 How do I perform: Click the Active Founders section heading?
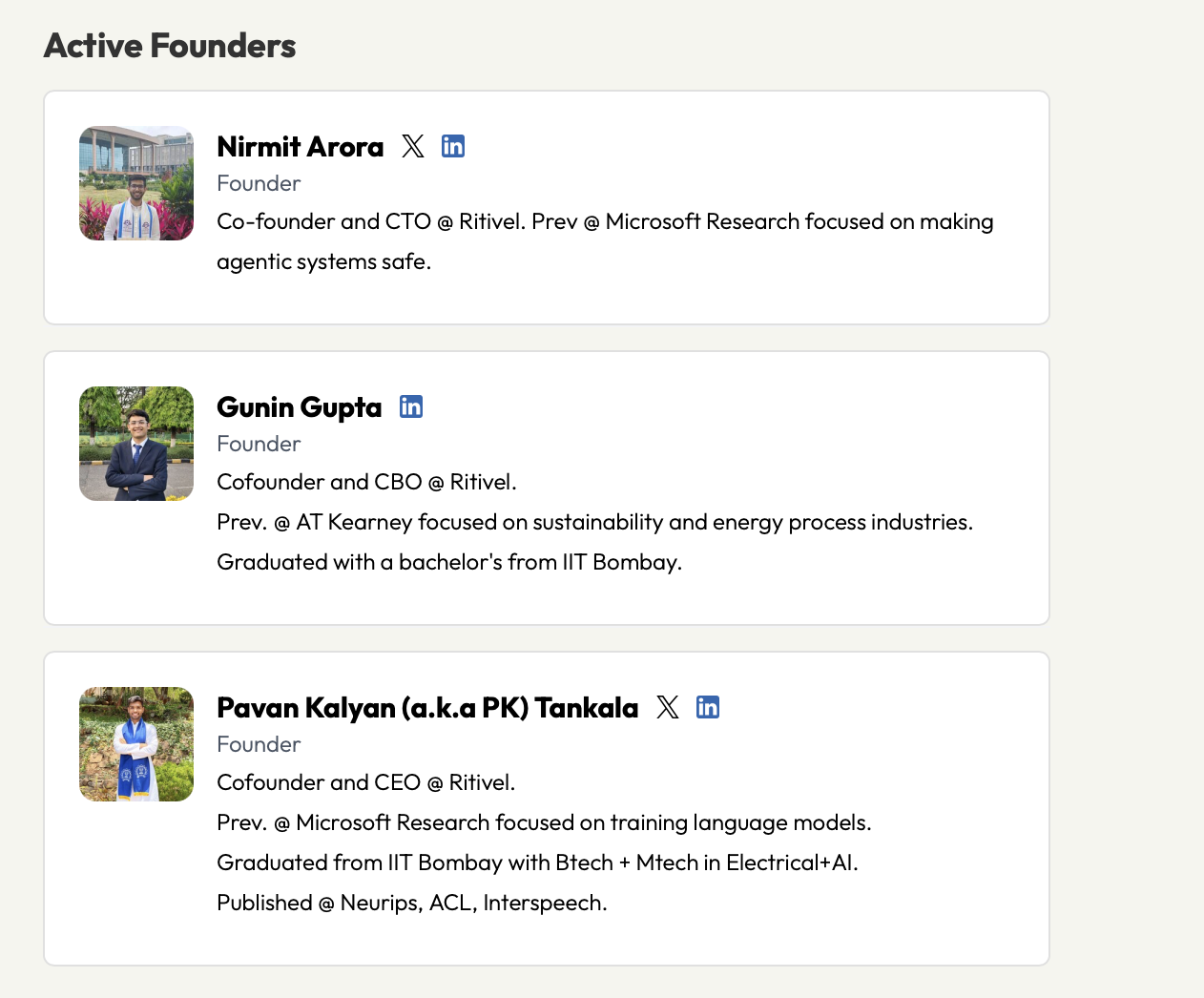pyautogui.click(x=170, y=46)
